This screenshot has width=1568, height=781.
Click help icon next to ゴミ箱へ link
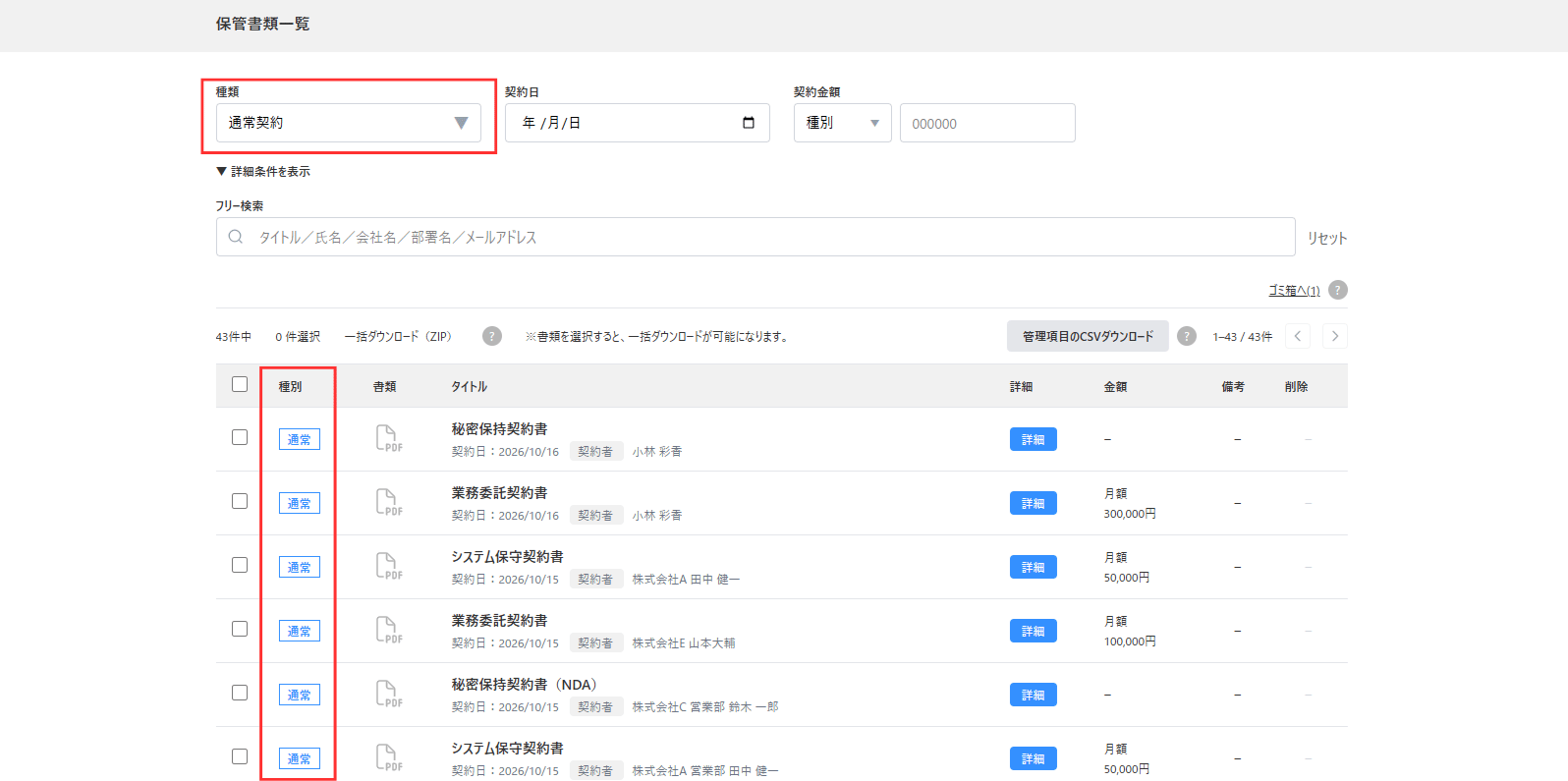pos(1337,290)
